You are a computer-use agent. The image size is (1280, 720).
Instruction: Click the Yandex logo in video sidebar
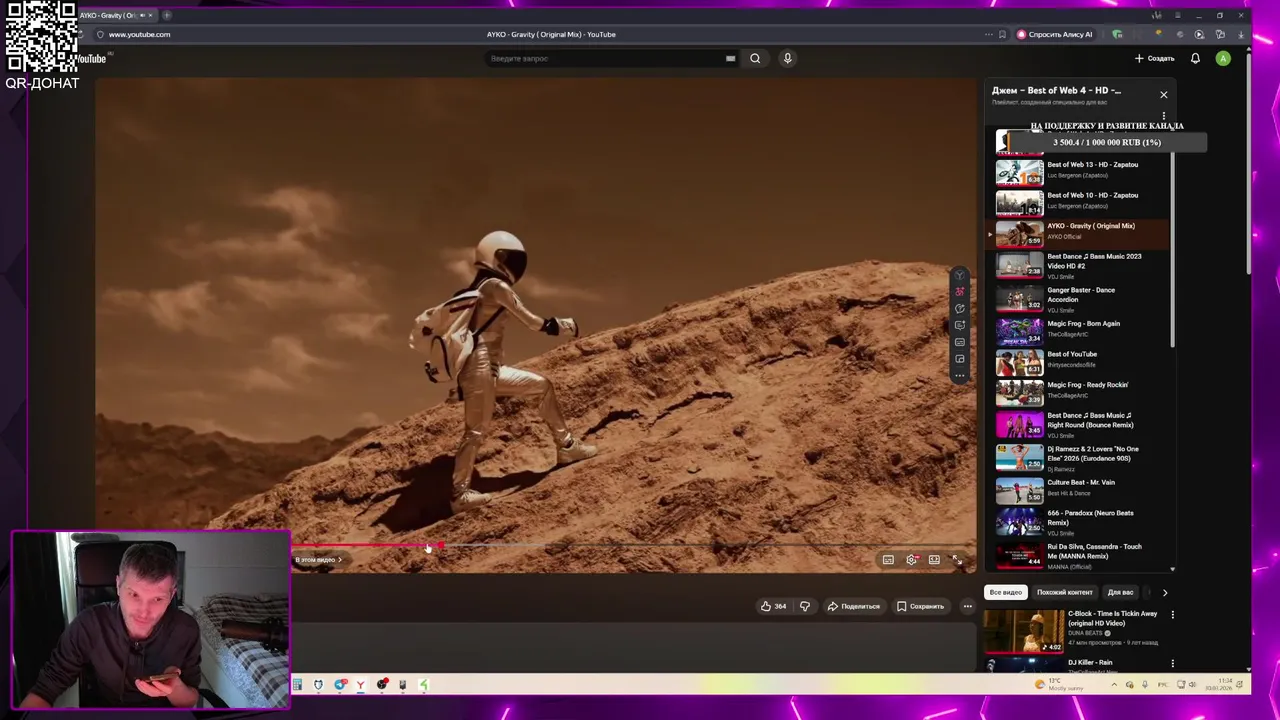[960, 275]
